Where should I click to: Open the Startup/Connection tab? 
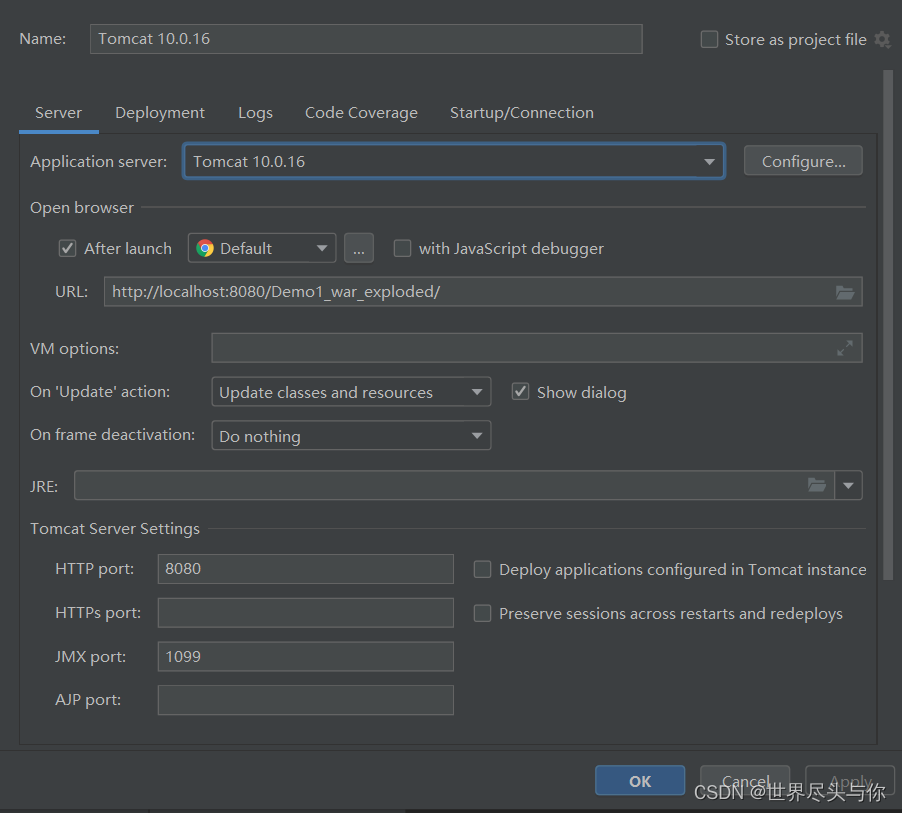pos(522,113)
